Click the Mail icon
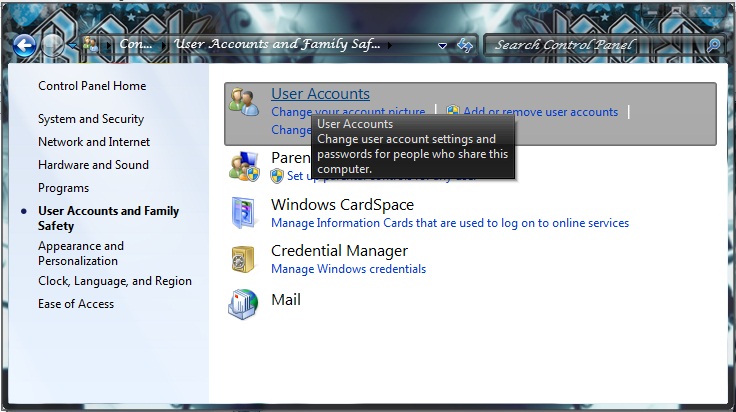 pyautogui.click(x=243, y=305)
